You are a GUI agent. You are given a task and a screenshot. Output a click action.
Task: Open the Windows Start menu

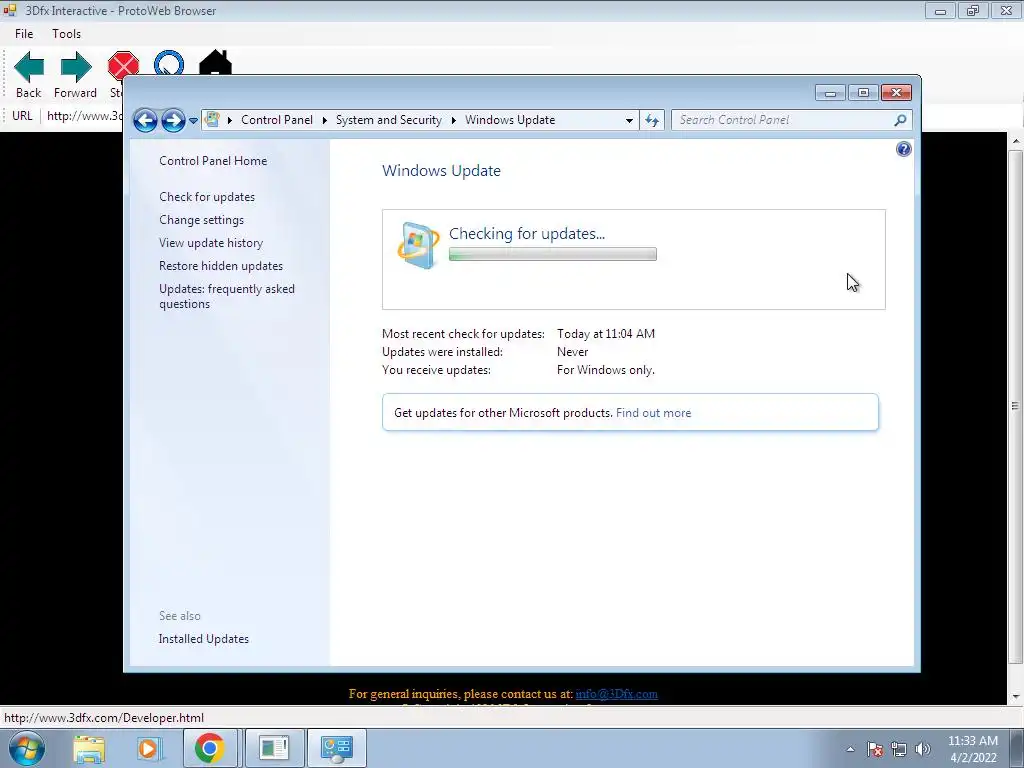(x=27, y=748)
